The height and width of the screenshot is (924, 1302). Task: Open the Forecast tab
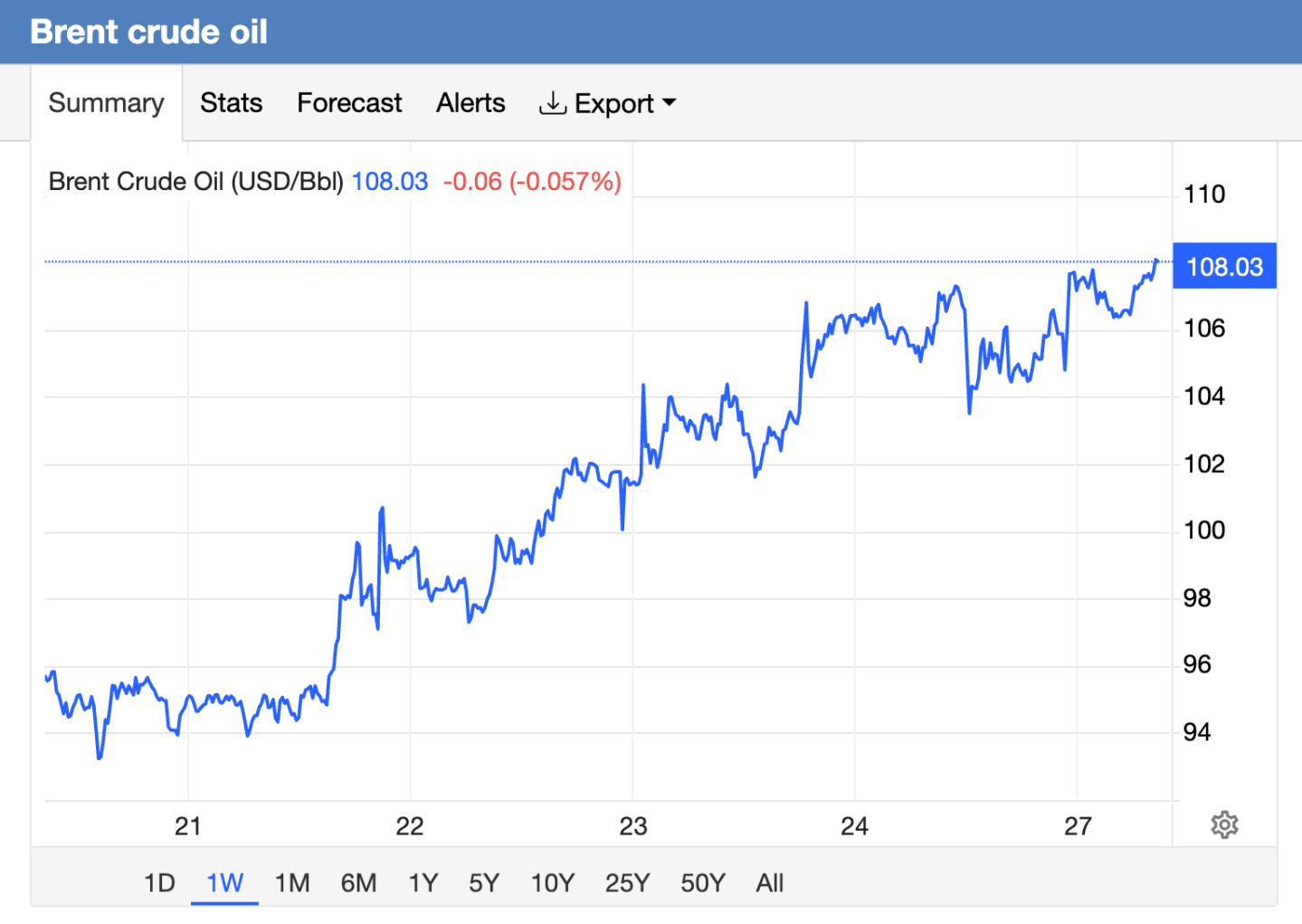click(349, 103)
